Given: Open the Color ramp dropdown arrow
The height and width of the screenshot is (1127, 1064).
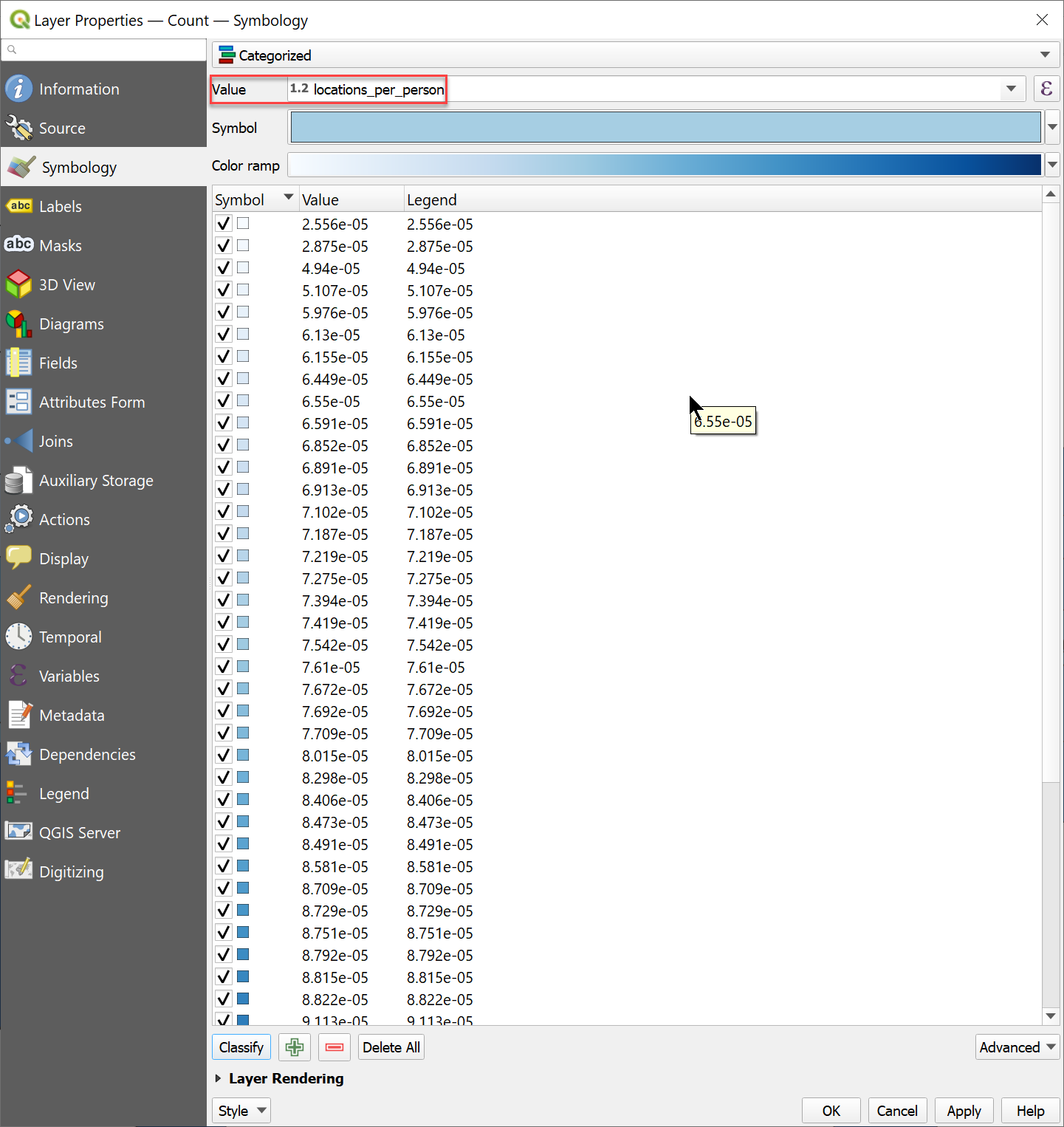Looking at the screenshot, I should (1052, 165).
